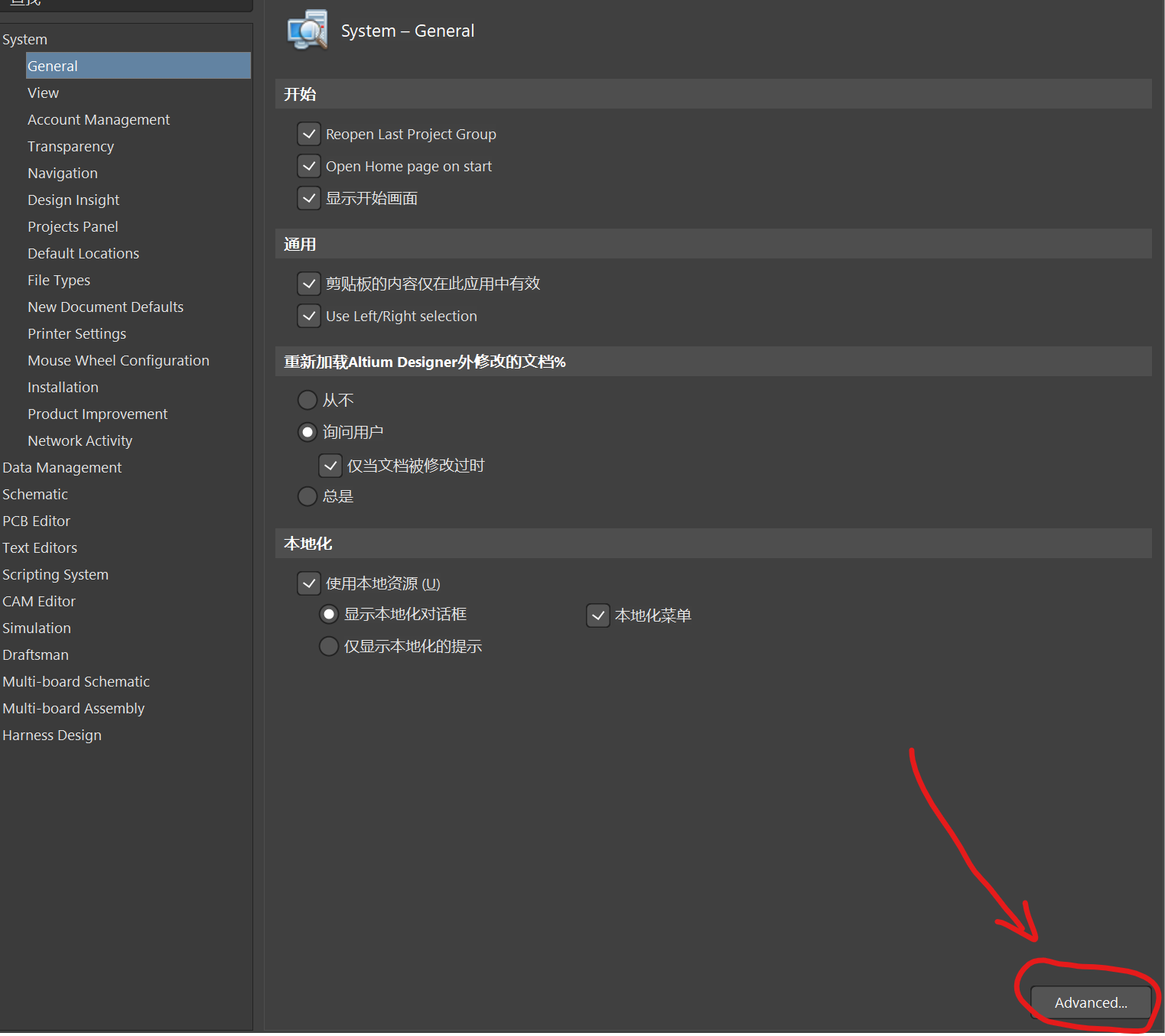This screenshot has width=1165, height=1036.
Task: Open Navigation preferences page
Action: [63, 174]
